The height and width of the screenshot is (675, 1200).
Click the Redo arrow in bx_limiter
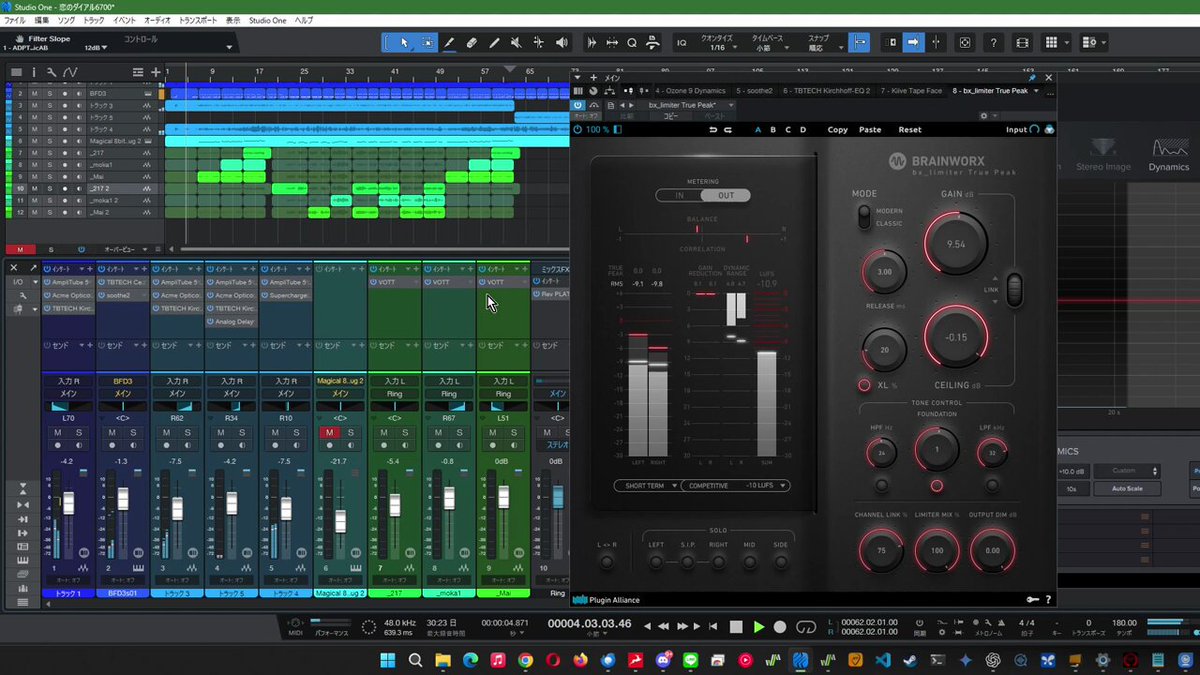(x=729, y=129)
